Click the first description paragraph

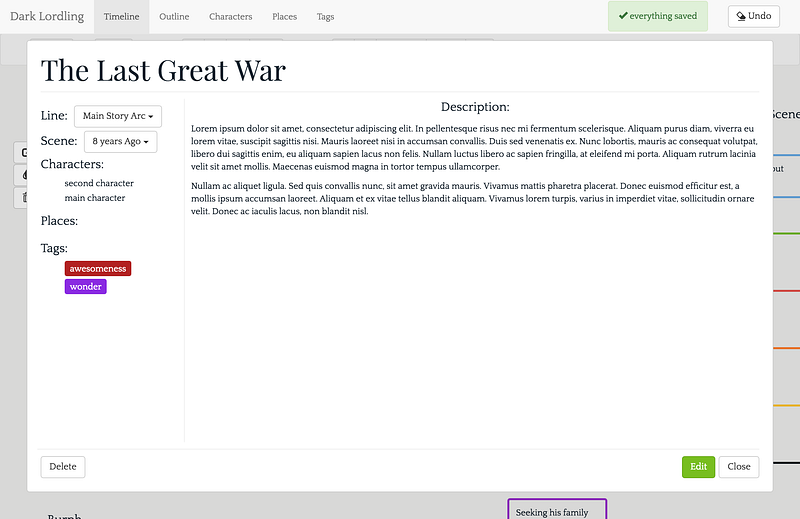pos(474,147)
